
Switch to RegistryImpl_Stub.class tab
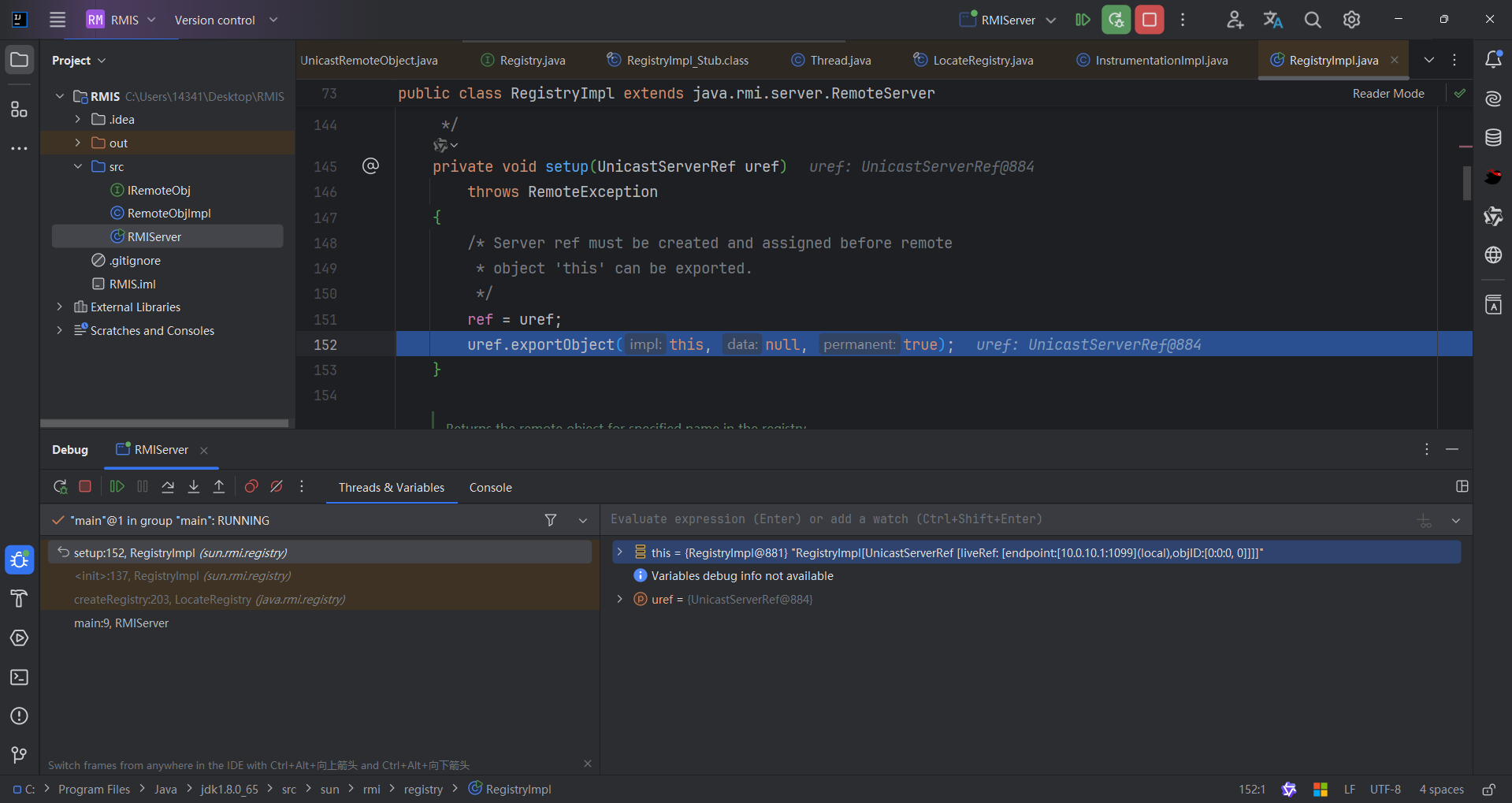678,60
